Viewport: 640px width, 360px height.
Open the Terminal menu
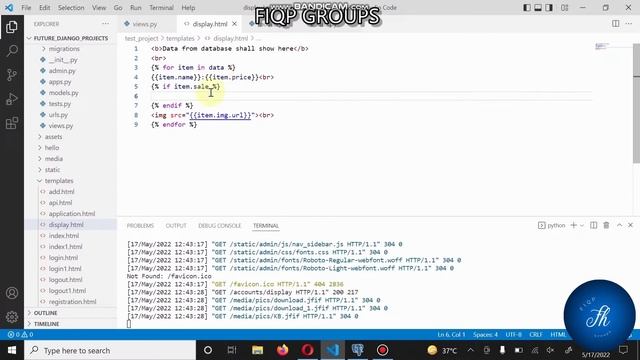point(161,7)
